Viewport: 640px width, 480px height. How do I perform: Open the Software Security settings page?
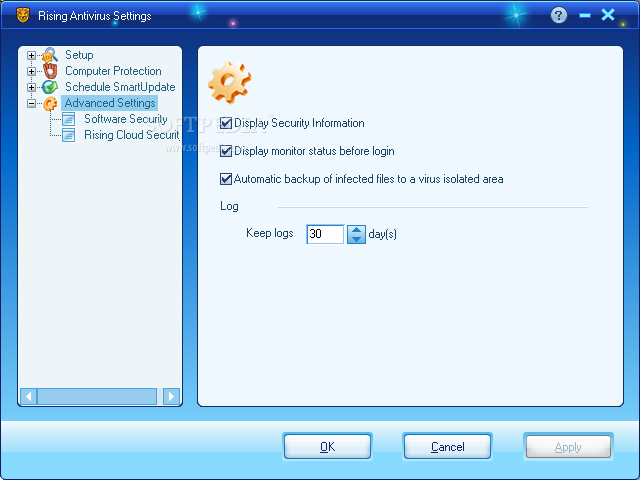pos(126,119)
